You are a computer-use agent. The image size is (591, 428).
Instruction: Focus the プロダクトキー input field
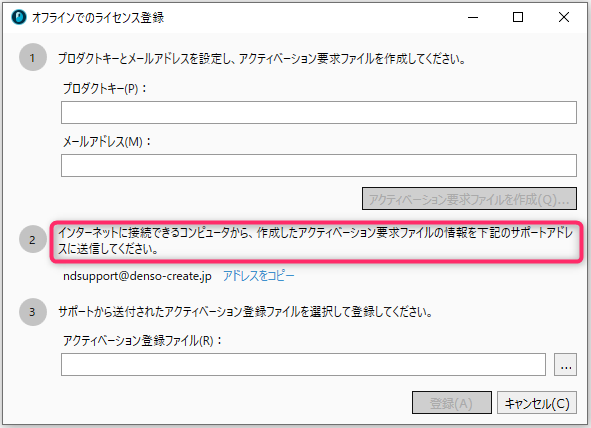coord(319,112)
